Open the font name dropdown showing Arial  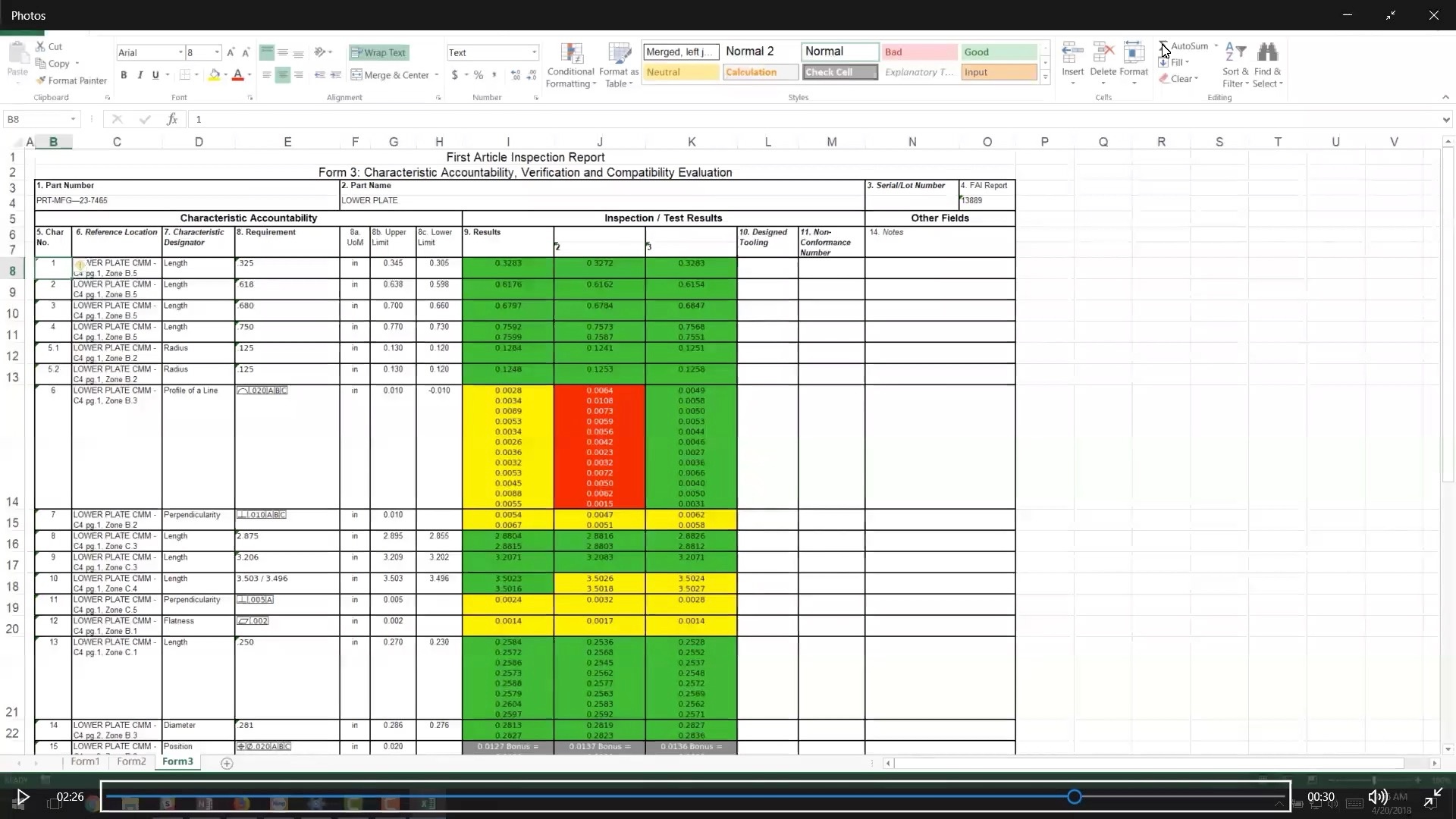click(x=180, y=52)
